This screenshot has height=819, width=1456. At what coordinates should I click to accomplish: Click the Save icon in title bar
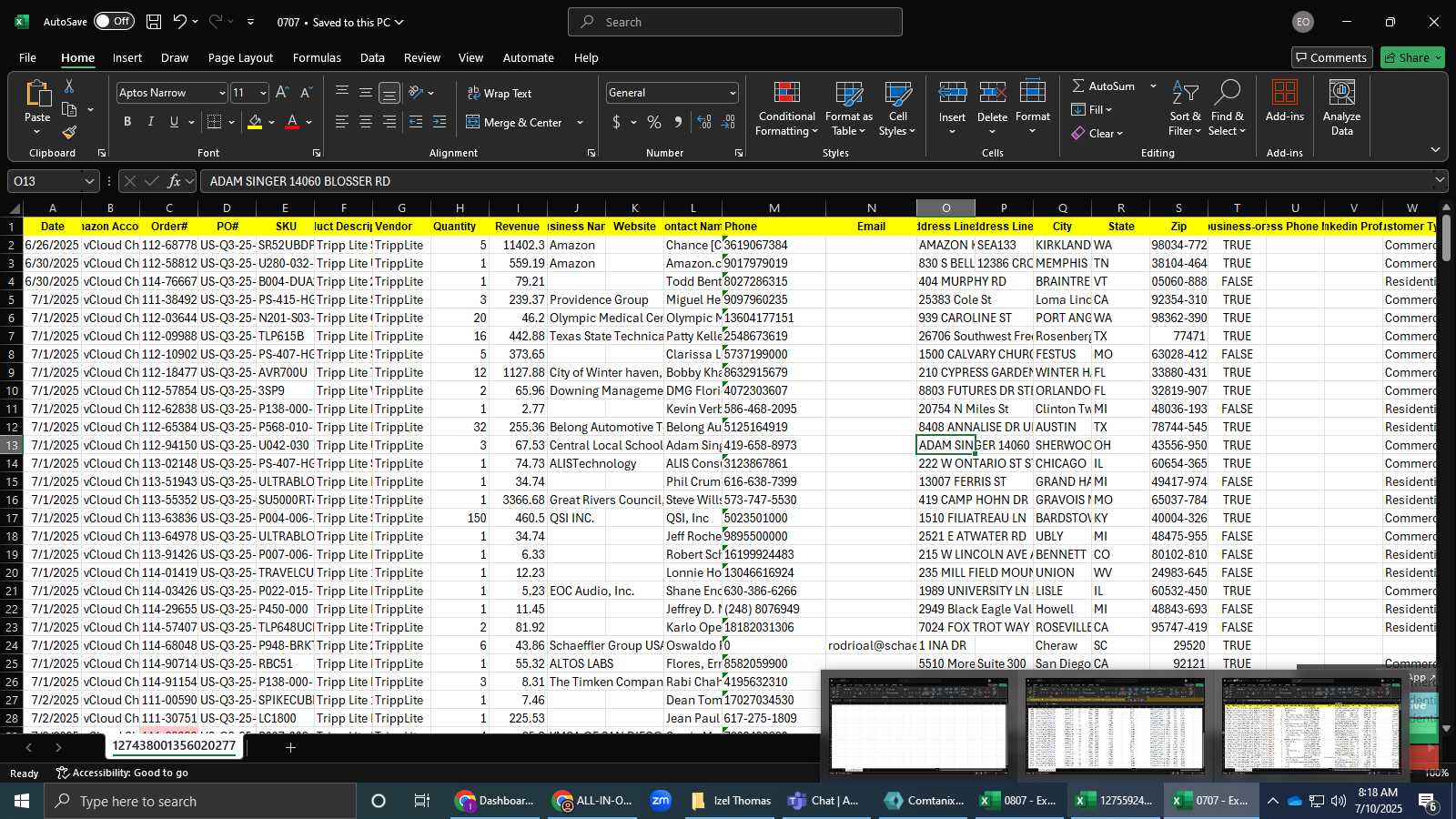pos(154,22)
